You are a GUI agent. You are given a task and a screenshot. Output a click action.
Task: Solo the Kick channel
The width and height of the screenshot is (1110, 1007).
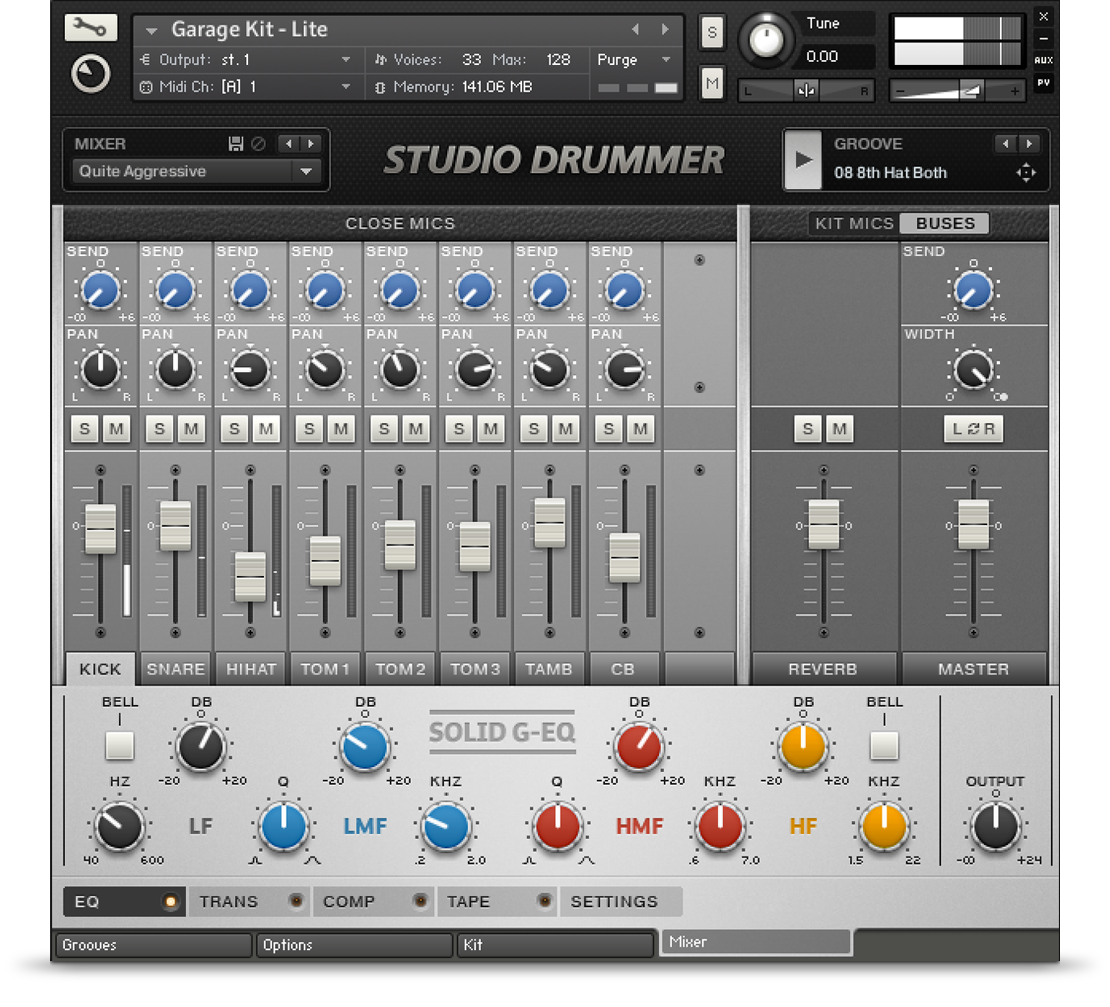tap(85, 429)
